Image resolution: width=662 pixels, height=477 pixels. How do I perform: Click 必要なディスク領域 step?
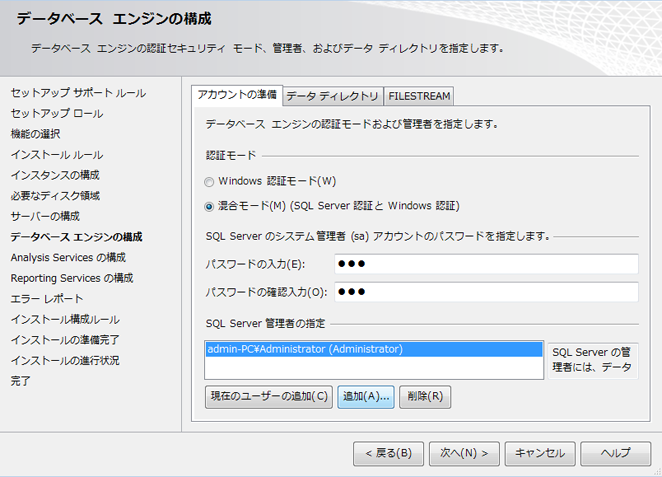pyautogui.click(x=55, y=196)
